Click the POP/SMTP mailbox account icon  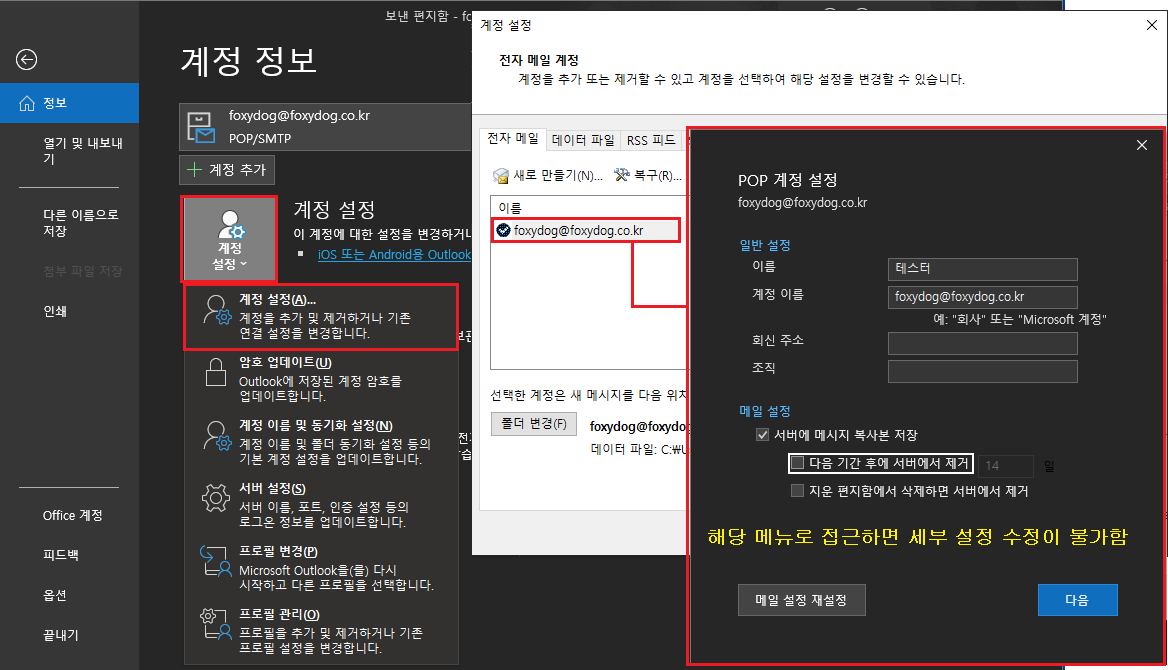(x=201, y=127)
